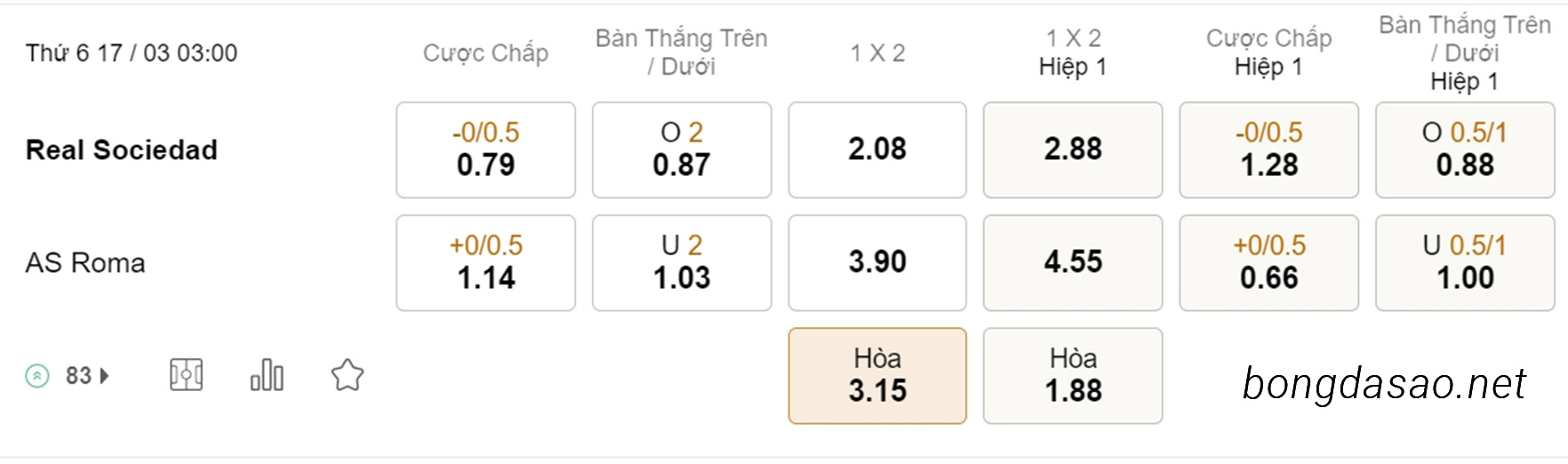Choose AS Roma win at 3.90
Viewport: 1568px width, 464px height.
[877, 262]
